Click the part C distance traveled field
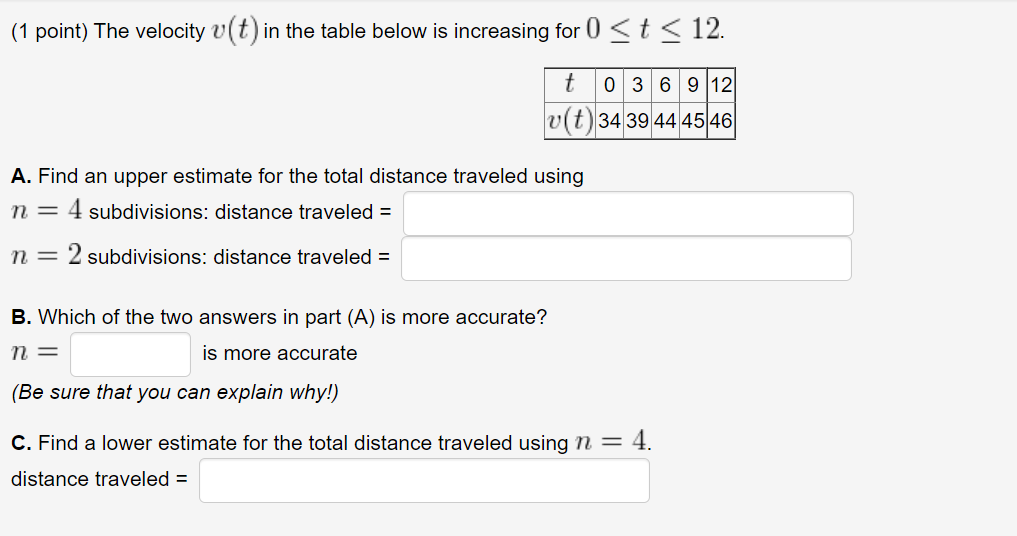Image resolution: width=1017 pixels, height=536 pixels. click(424, 480)
